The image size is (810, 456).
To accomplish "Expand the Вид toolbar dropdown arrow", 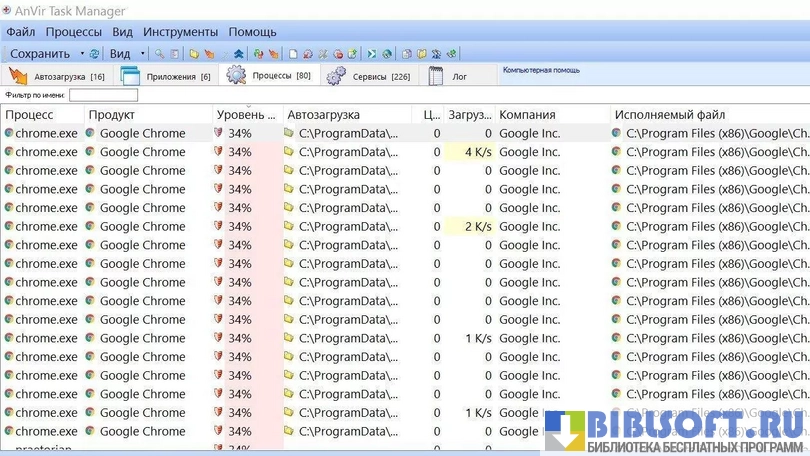I will tap(142, 53).
